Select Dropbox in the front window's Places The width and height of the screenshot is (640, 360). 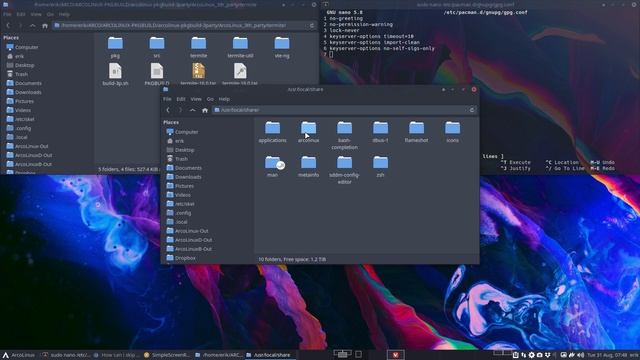click(x=181, y=258)
